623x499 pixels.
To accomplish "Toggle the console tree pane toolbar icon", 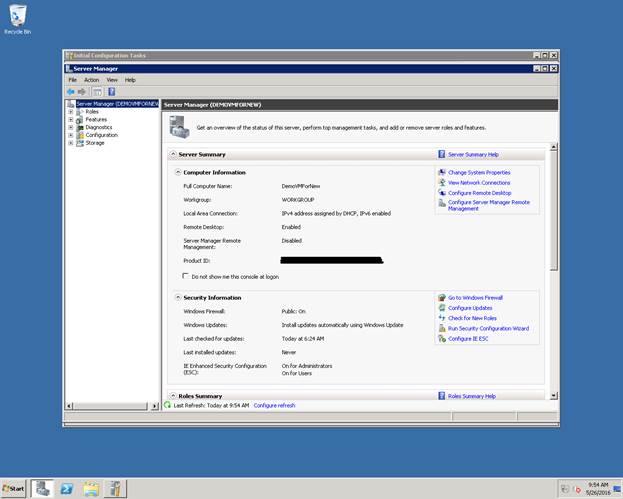I will 97,92.
